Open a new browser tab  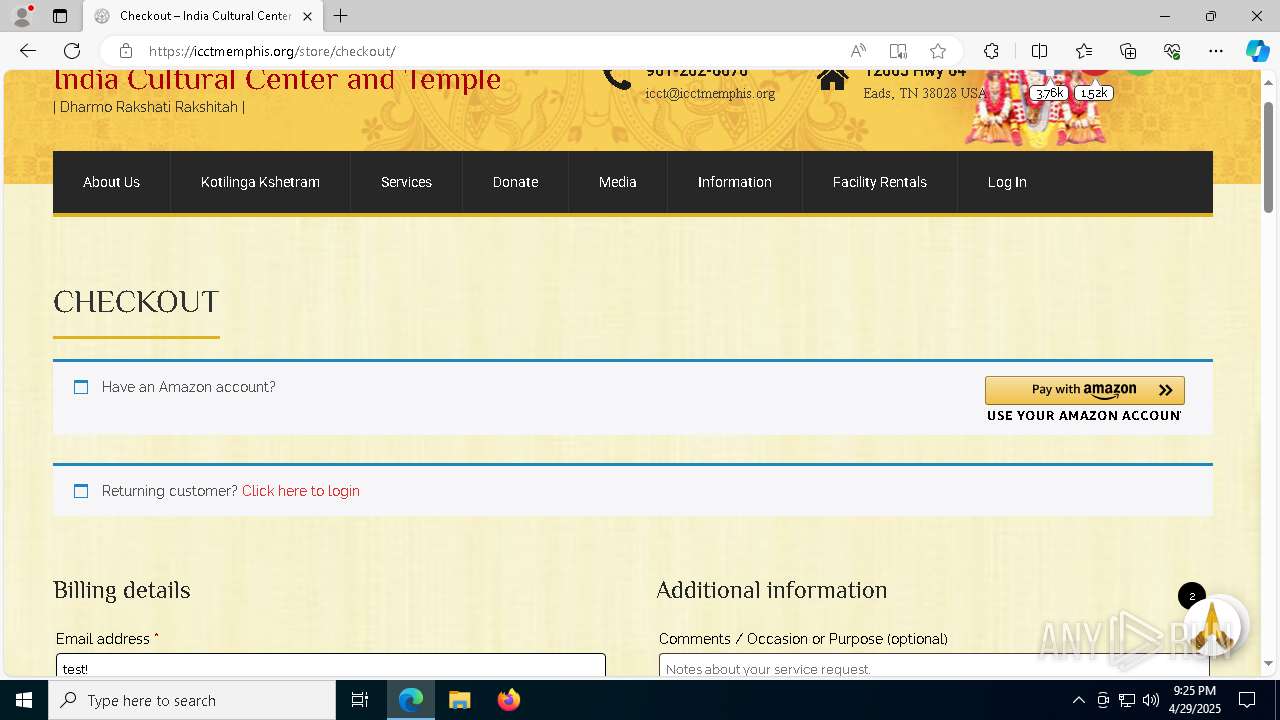click(x=341, y=16)
